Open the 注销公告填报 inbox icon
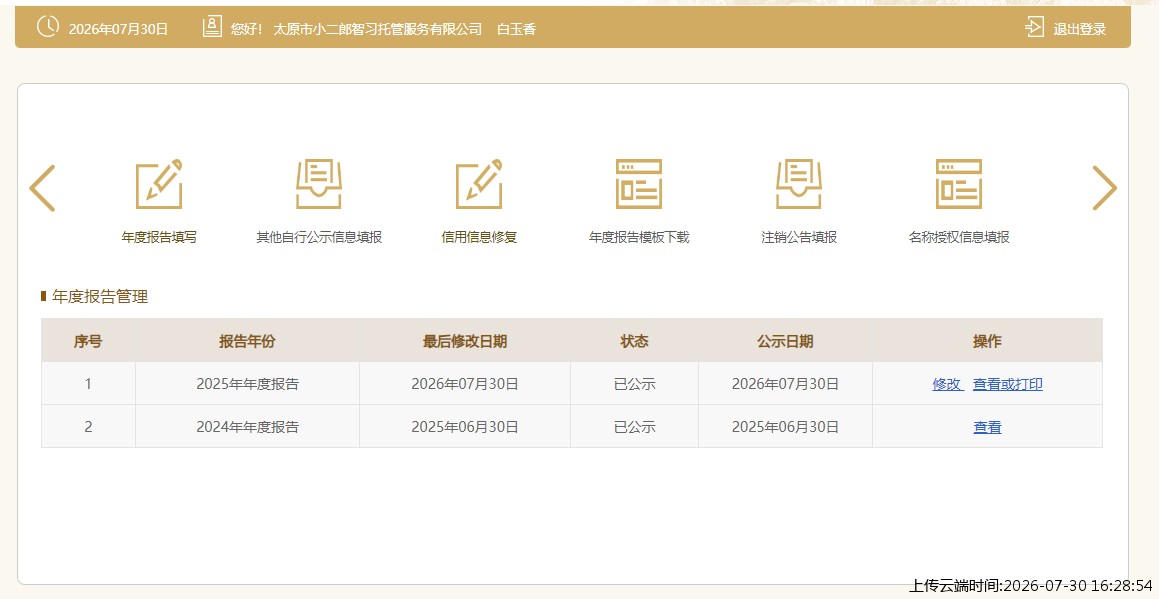The image size is (1159, 599). pyautogui.click(x=799, y=184)
